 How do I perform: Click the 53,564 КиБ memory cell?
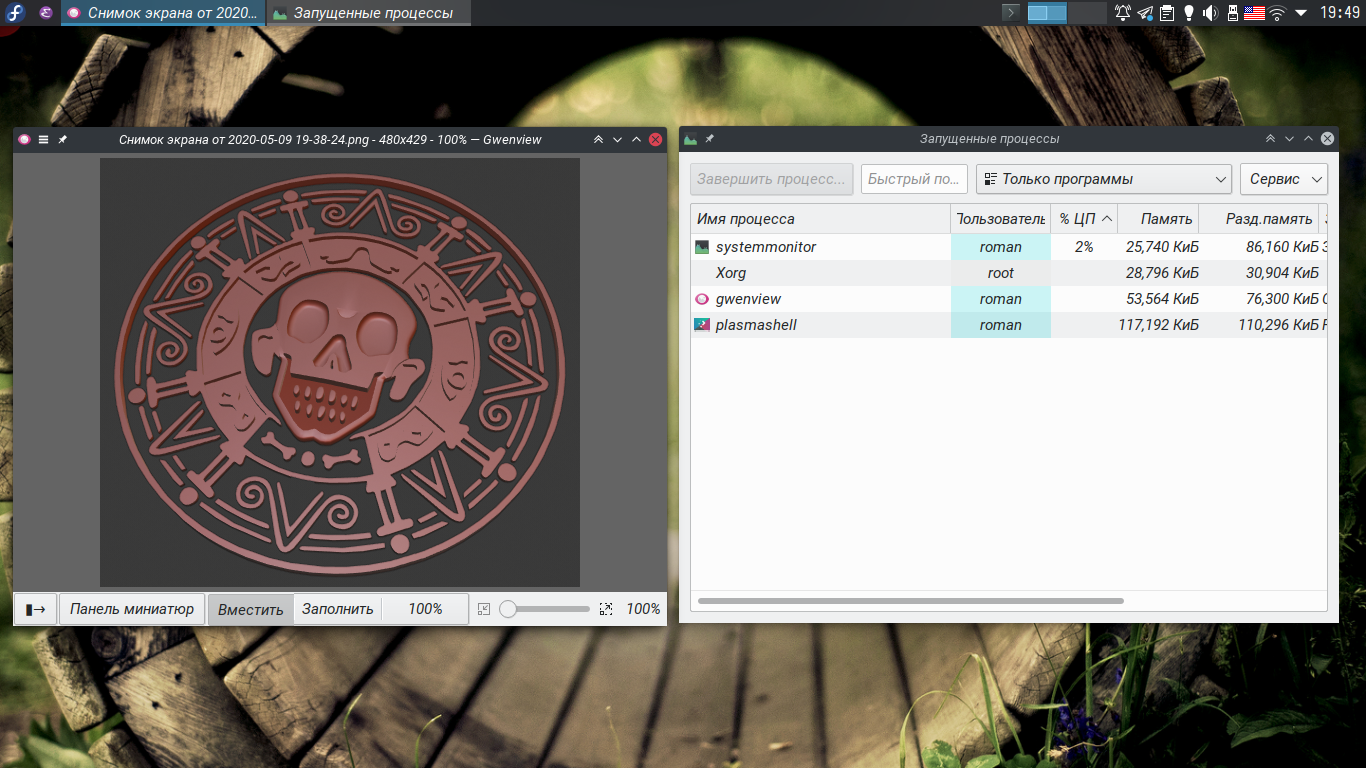click(1158, 299)
